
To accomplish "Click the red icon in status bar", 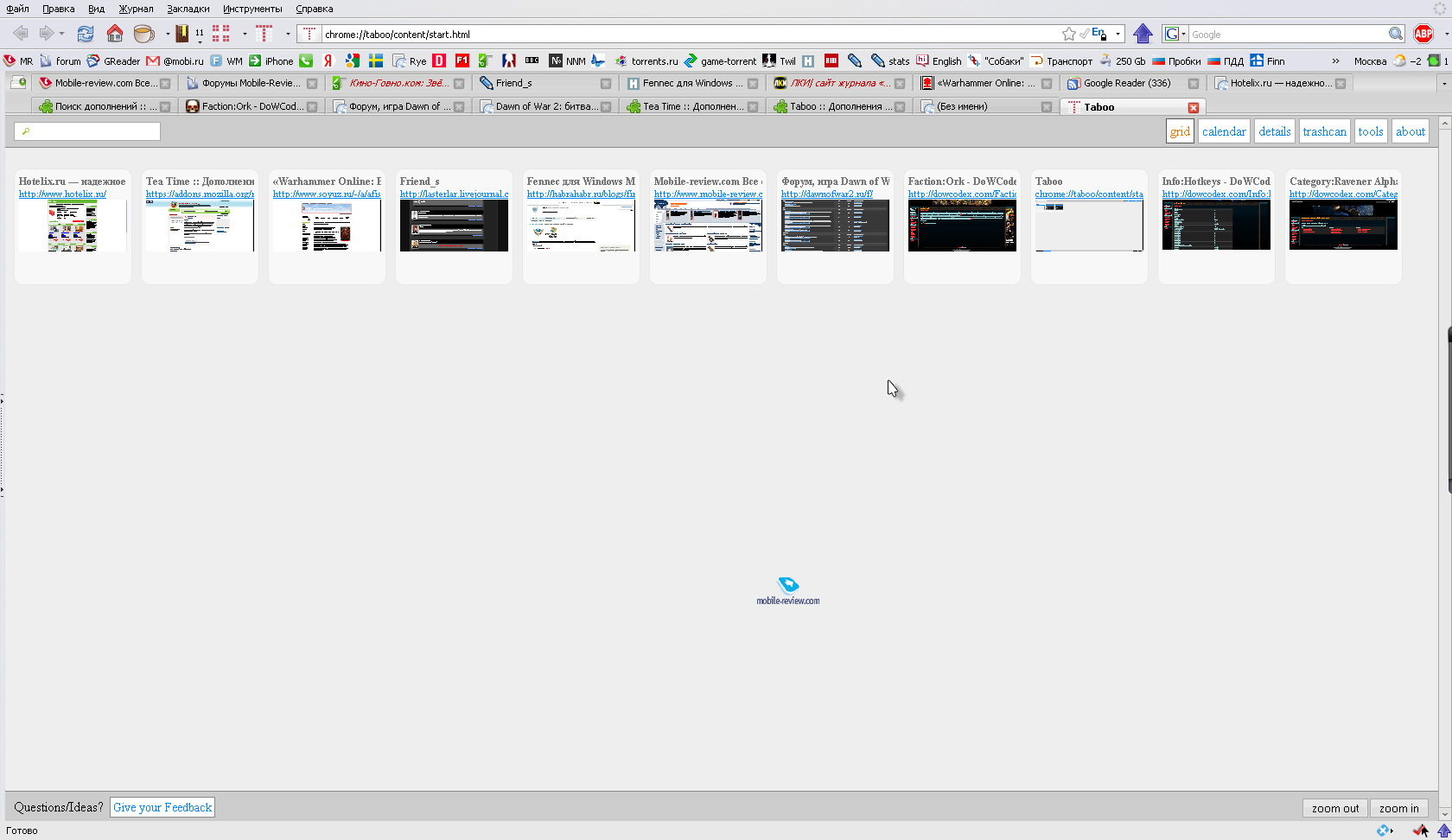I will (1420, 830).
